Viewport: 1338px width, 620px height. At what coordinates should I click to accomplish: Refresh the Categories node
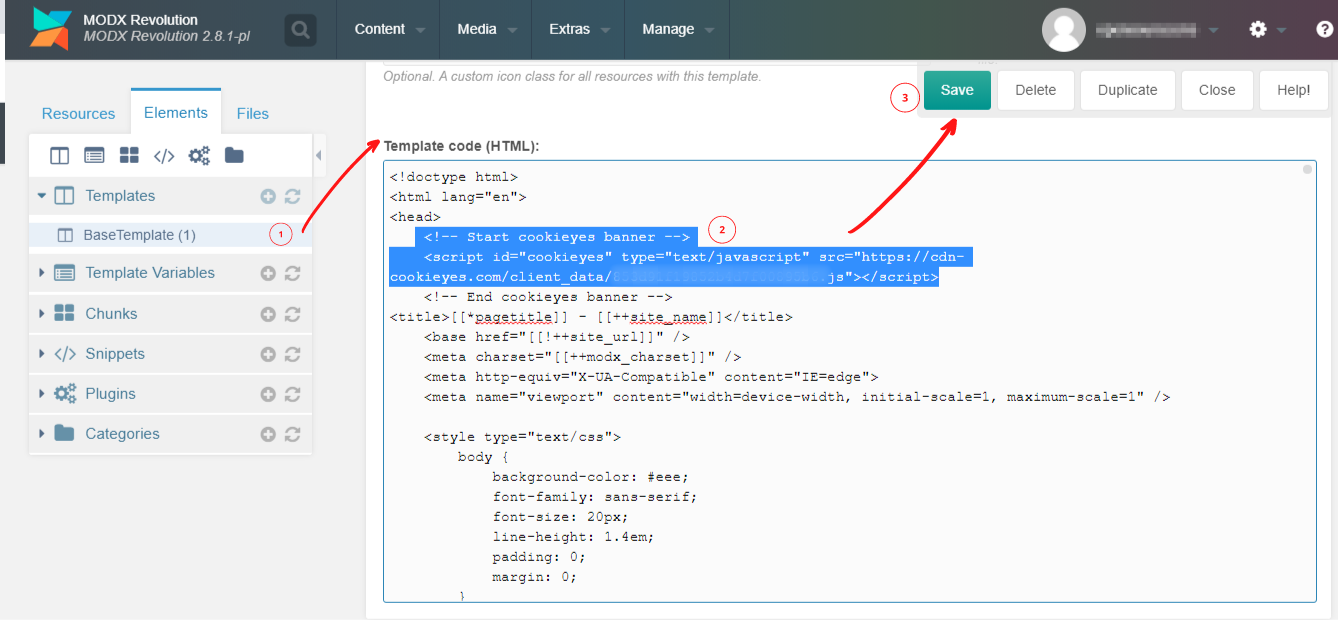(x=292, y=434)
